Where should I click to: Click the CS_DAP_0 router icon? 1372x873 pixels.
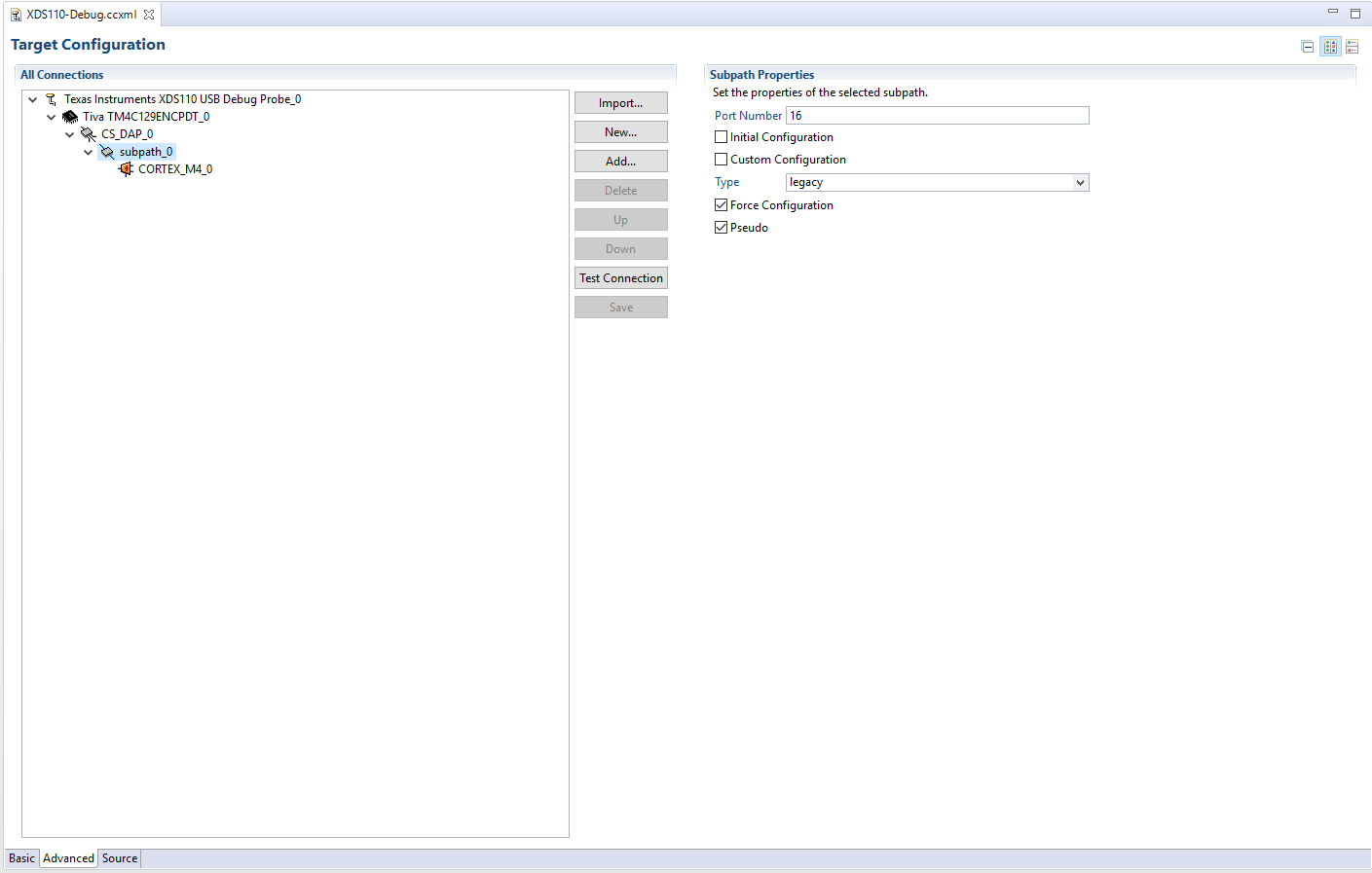click(89, 134)
